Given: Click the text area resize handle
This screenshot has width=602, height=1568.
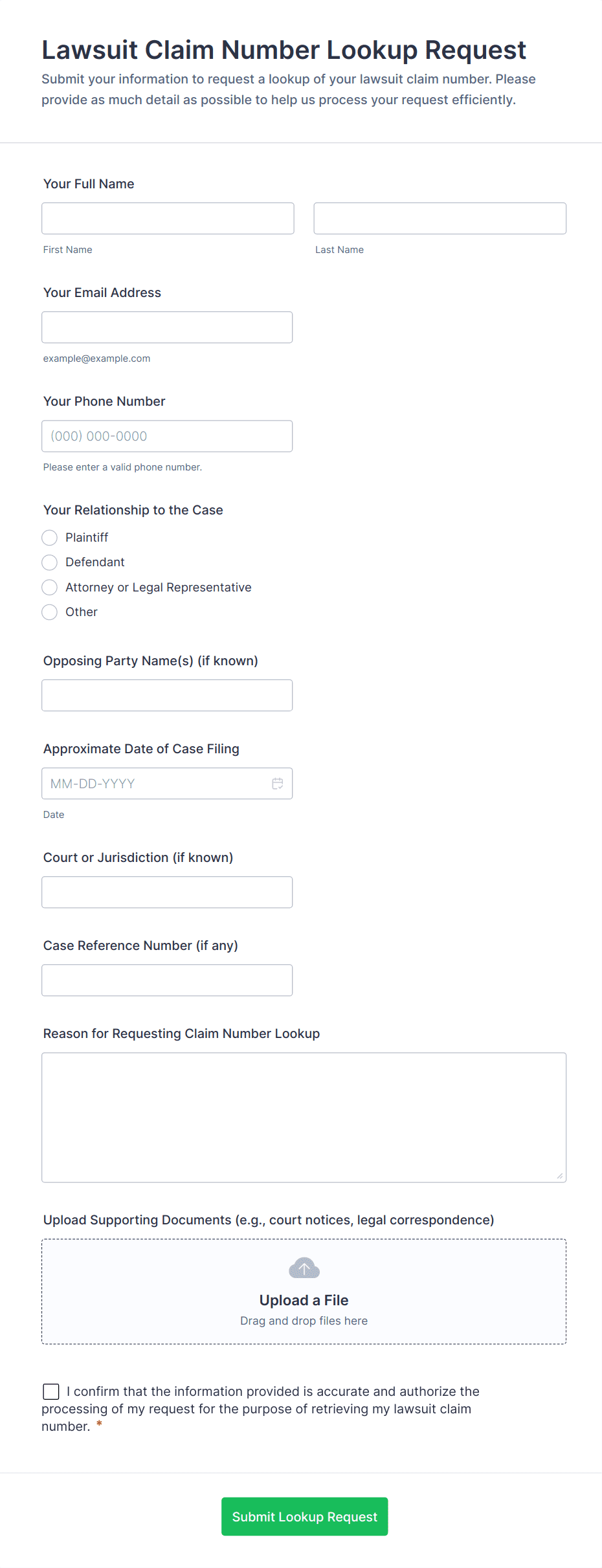Looking at the screenshot, I should pyautogui.click(x=560, y=1176).
